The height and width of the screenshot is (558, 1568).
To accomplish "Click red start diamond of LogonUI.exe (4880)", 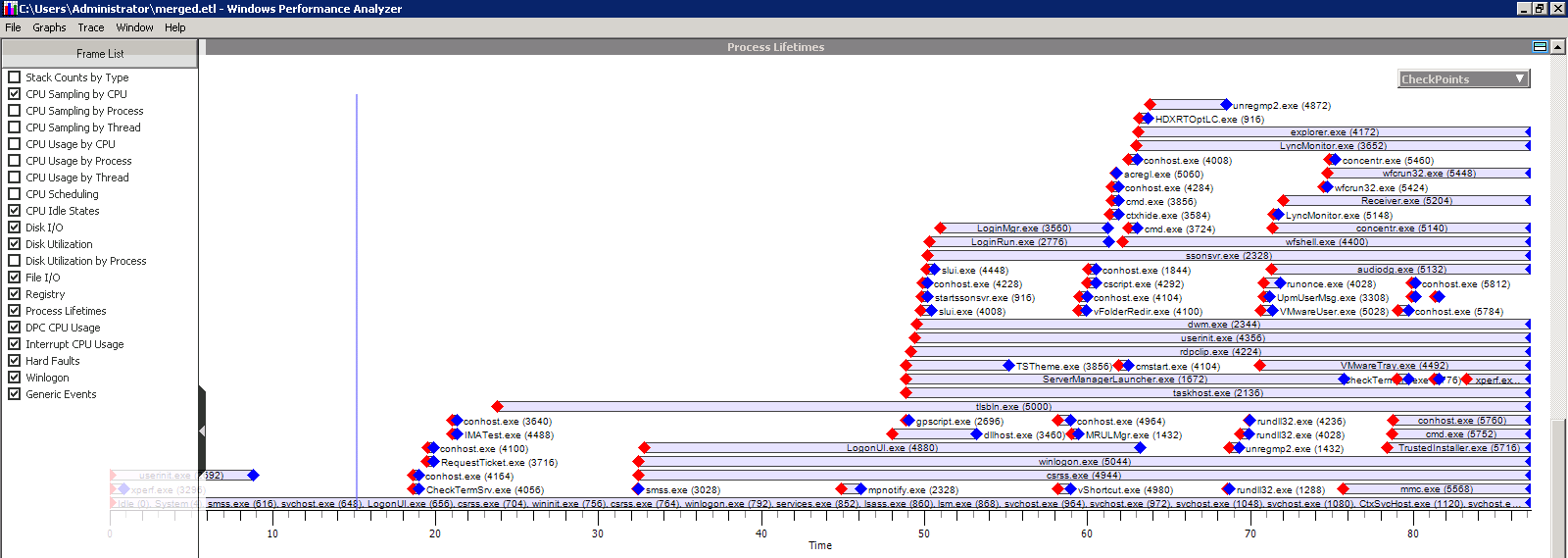I will pos(644,447).
